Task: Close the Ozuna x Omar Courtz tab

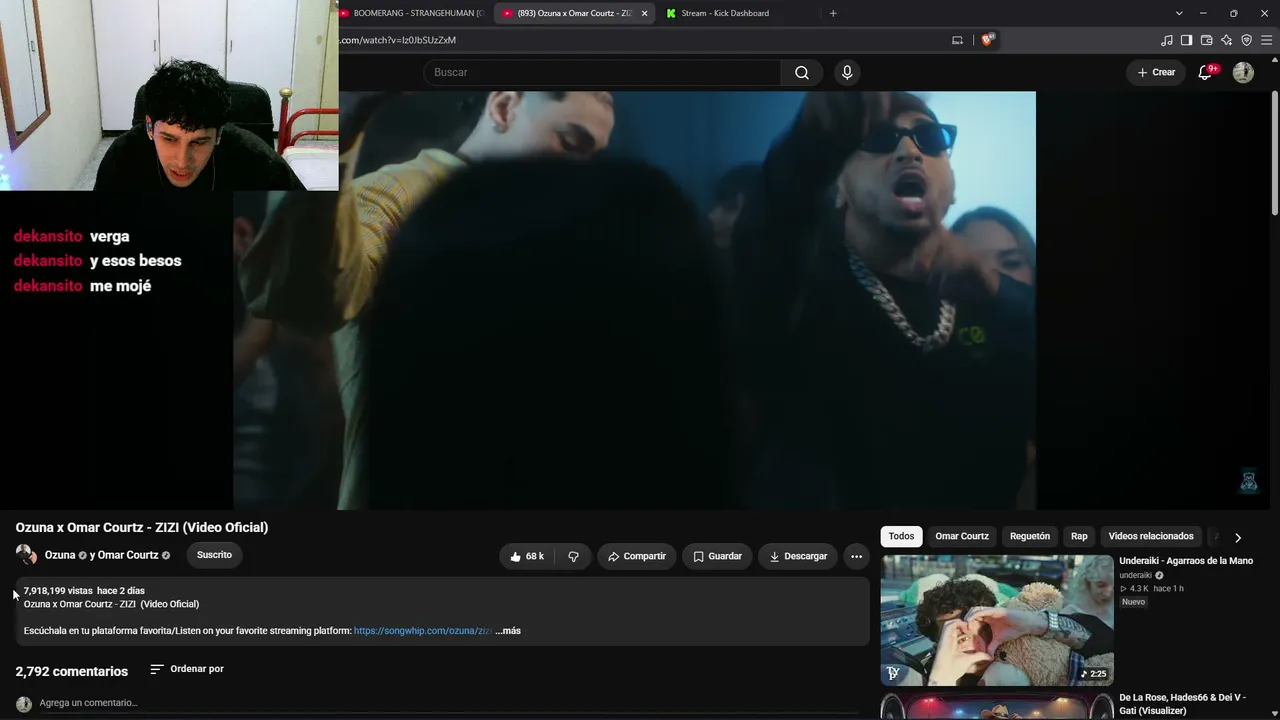Action: coord(644,13)
